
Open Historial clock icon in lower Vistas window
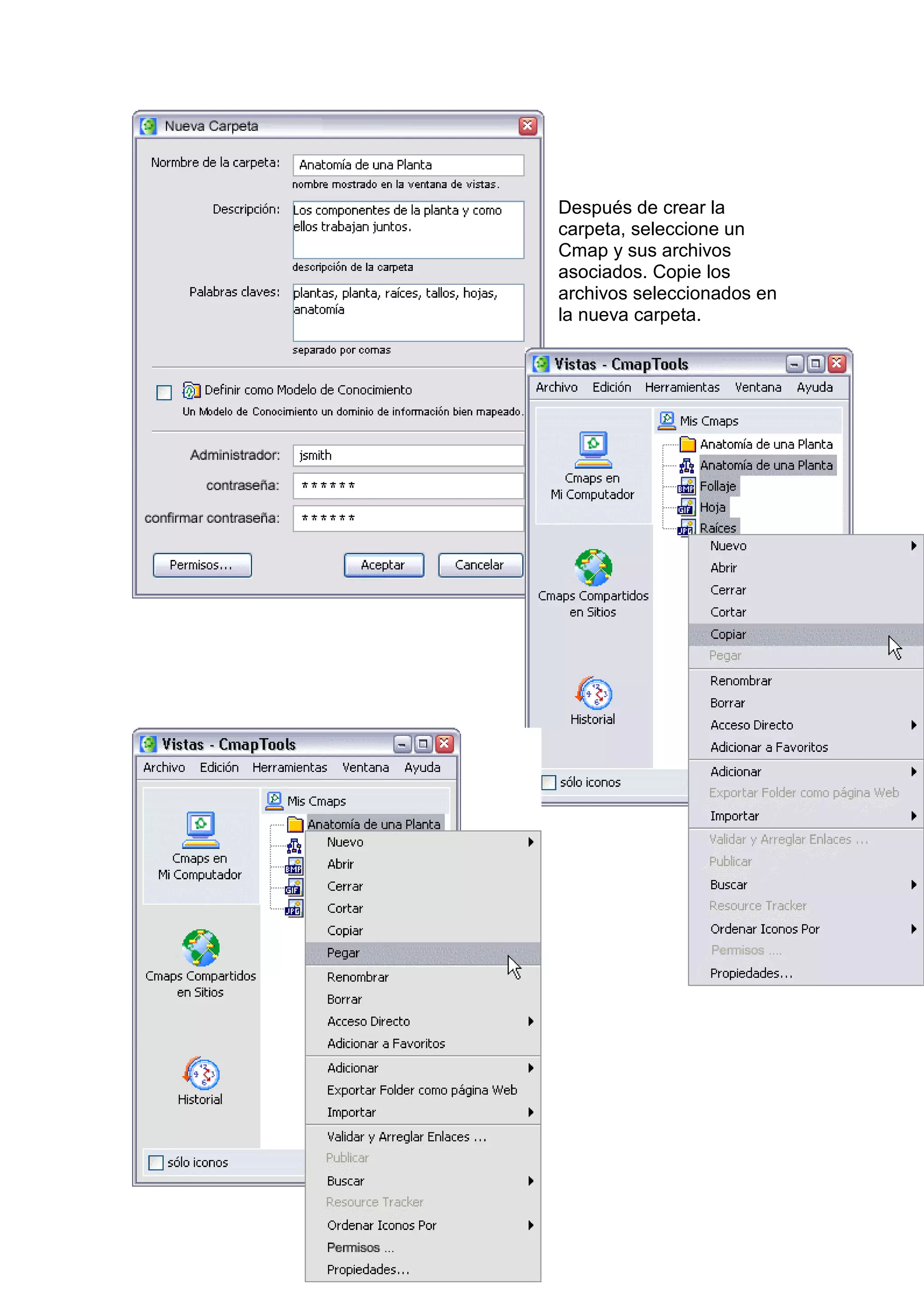[x=200, y=1073]
